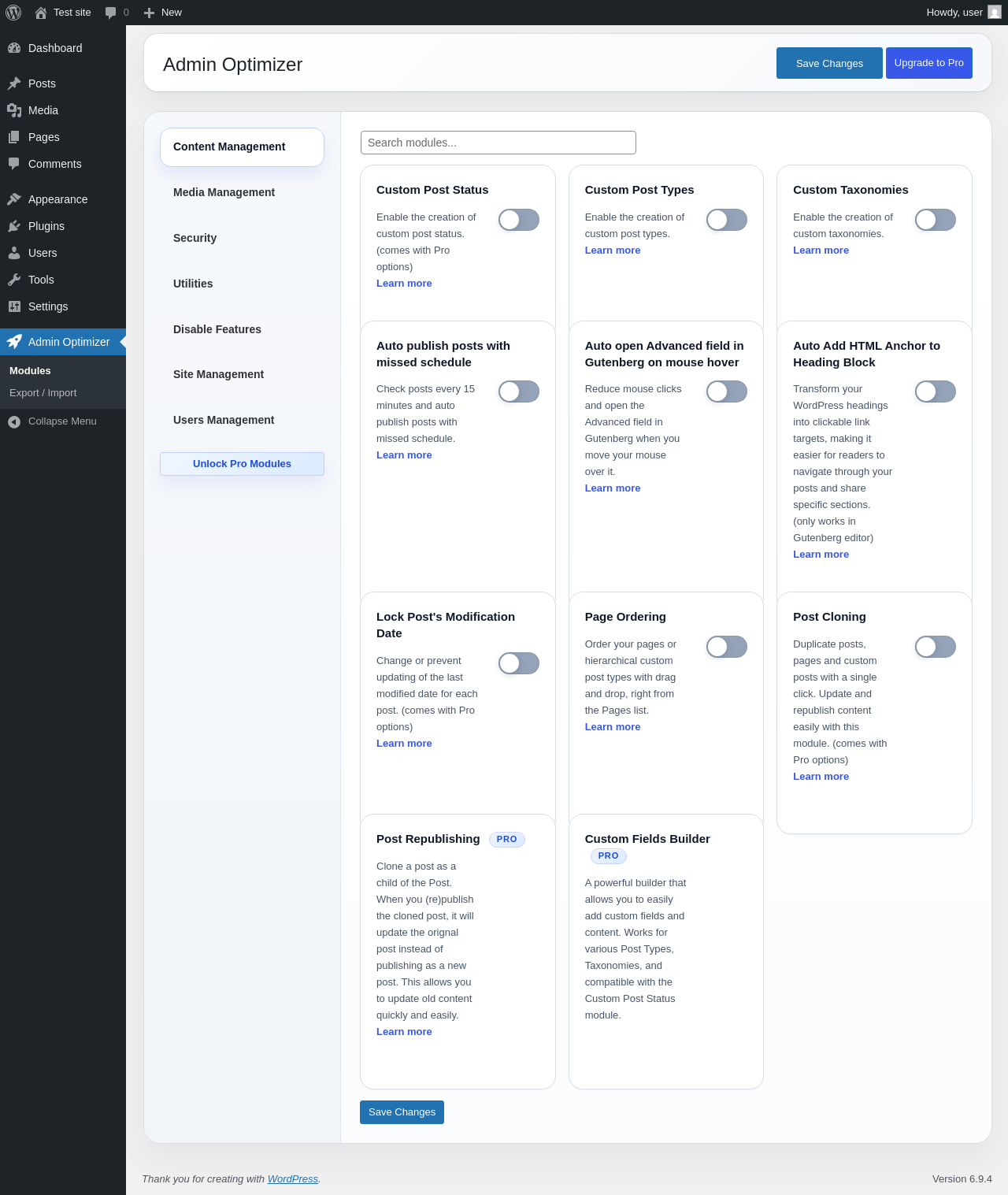Click the comments bubble icon in admin bar

111,13
